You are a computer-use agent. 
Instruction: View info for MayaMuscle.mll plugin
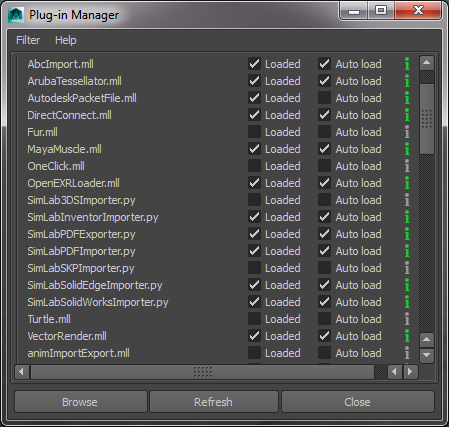tap(407, 149)
